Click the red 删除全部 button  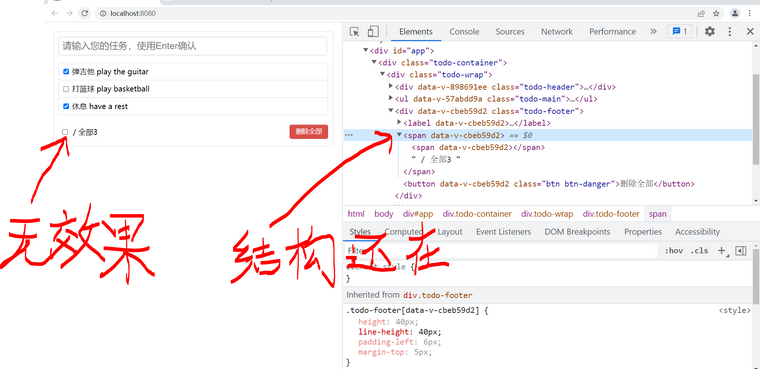(x=309, y=131)
